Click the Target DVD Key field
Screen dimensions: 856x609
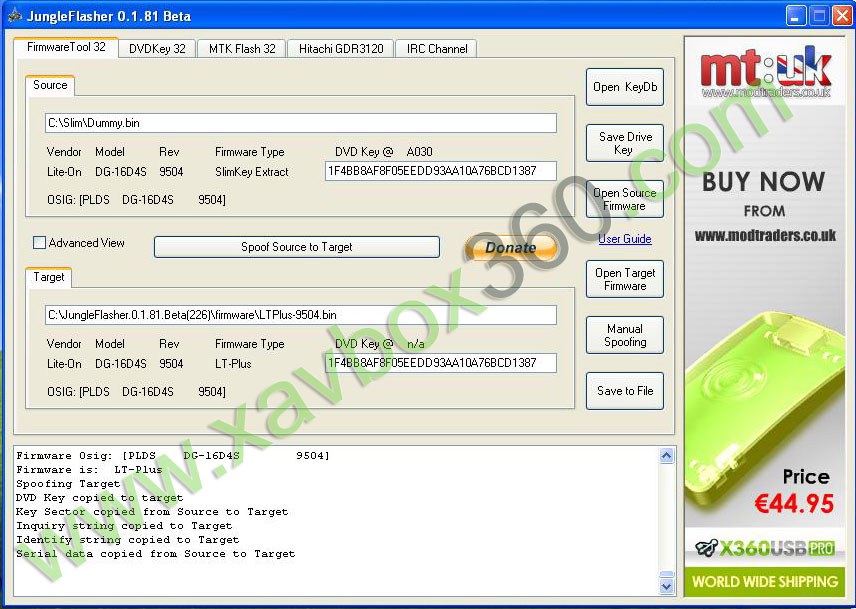pyautogui.click(x=441, y=363)
